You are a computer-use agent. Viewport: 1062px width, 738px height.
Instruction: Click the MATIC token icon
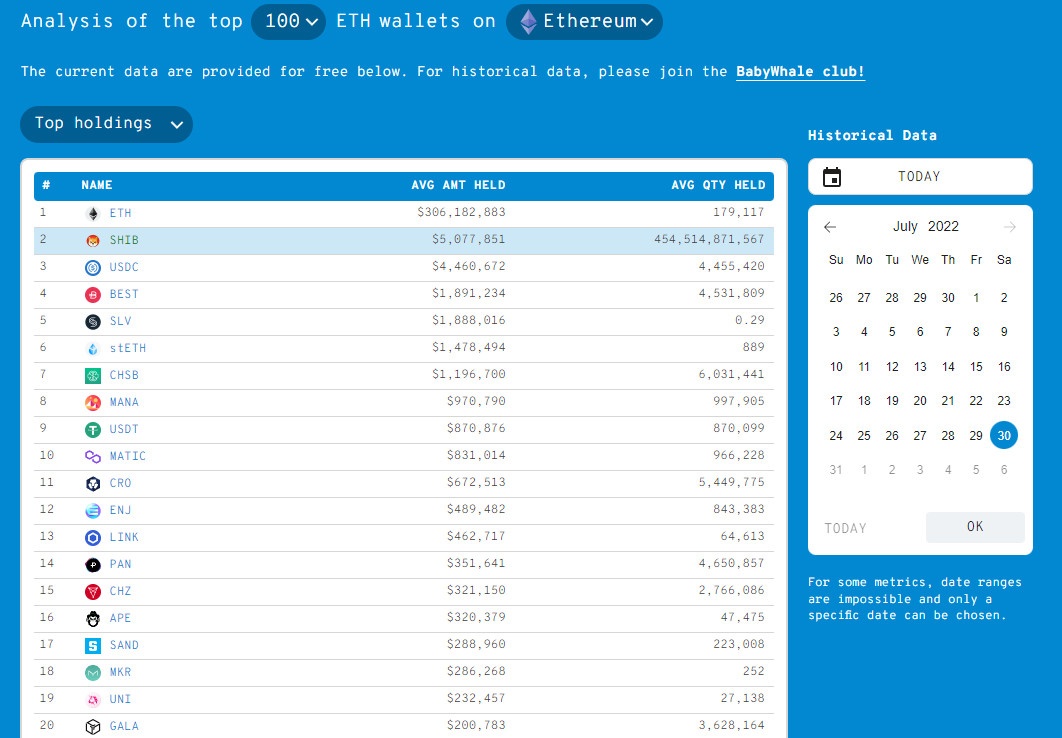(x=93, y=456)
